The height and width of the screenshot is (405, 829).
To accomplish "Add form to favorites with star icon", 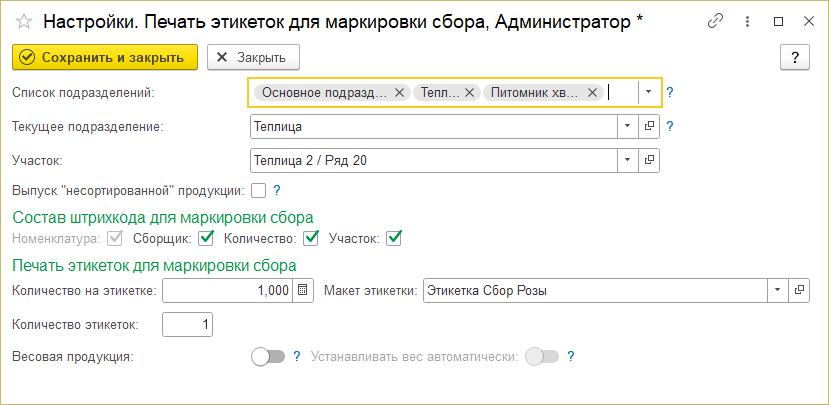I will pyautogui.click(x=24, y=22).
